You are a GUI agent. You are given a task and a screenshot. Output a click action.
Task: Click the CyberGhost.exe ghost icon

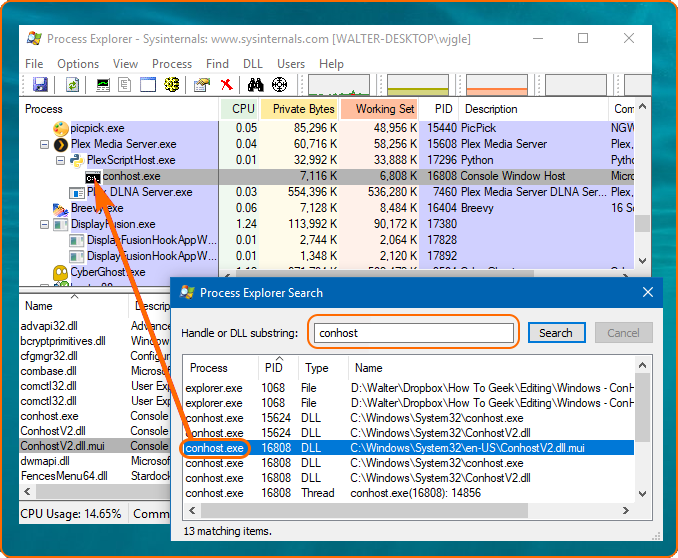(x=61, y=273)
